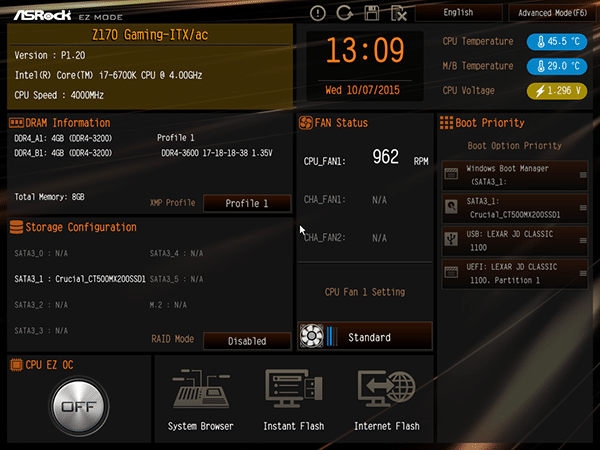
Task: Click the CPU EZ OC chip icon
Action: (16, 365)
